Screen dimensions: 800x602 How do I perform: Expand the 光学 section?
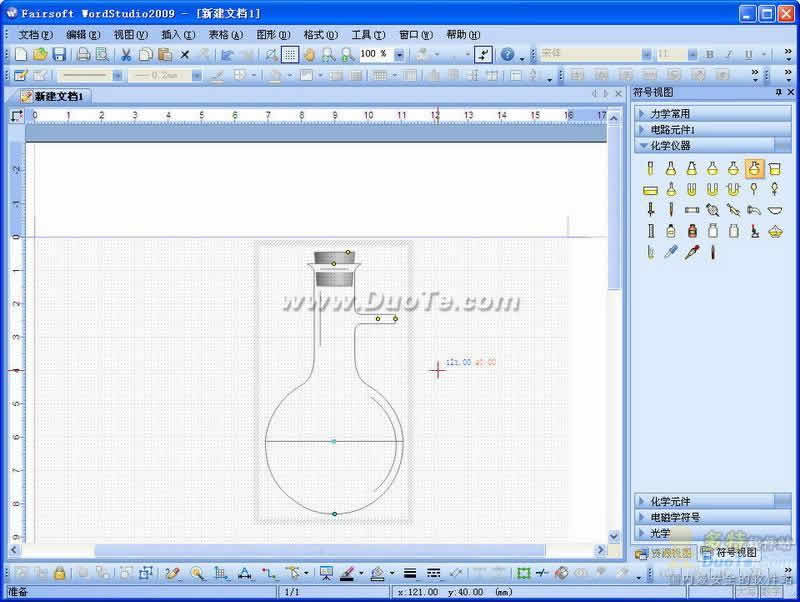coord(713,533)
